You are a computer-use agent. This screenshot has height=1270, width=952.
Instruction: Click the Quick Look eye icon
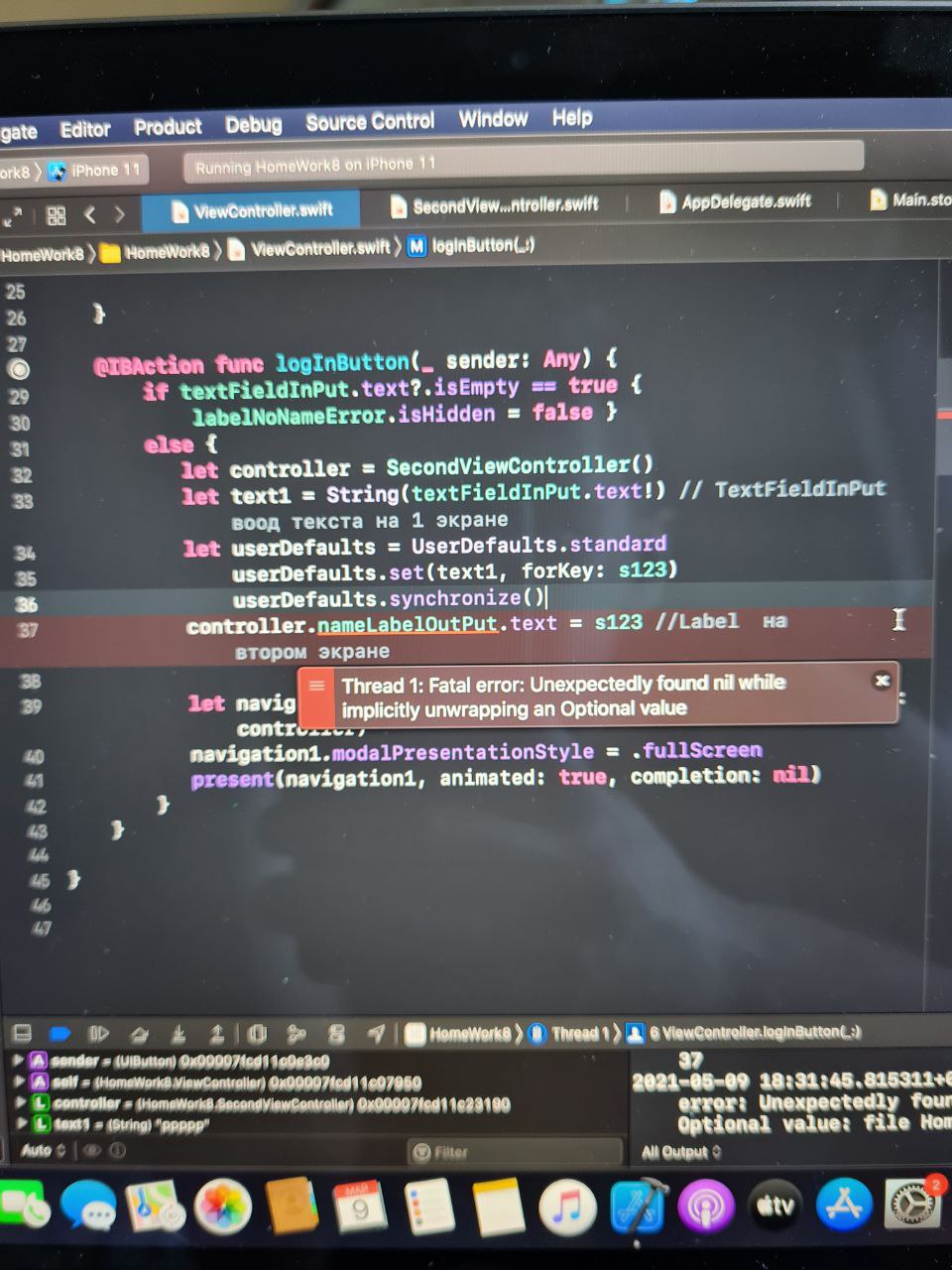(x=92, y=1151)
